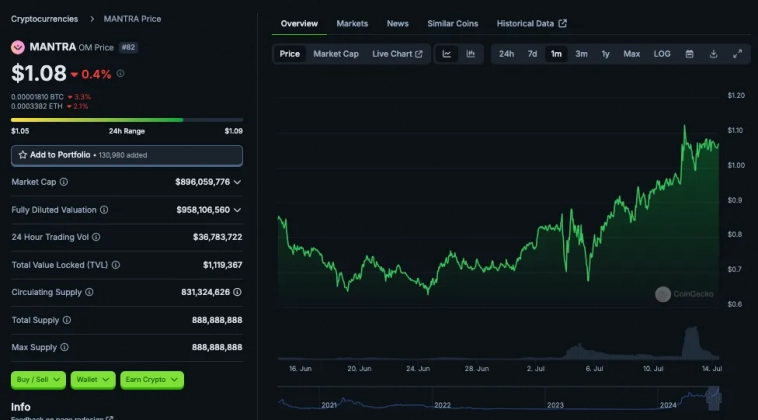Screen dimensions: 758x420
Task: Open the Similar Coins tab
Action: pyautogui.click(x=452, y=23)
